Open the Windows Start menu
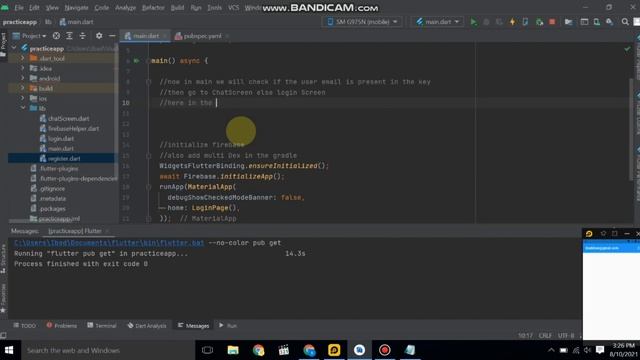The width and height of the screenshot is (640, 360). 9,350
